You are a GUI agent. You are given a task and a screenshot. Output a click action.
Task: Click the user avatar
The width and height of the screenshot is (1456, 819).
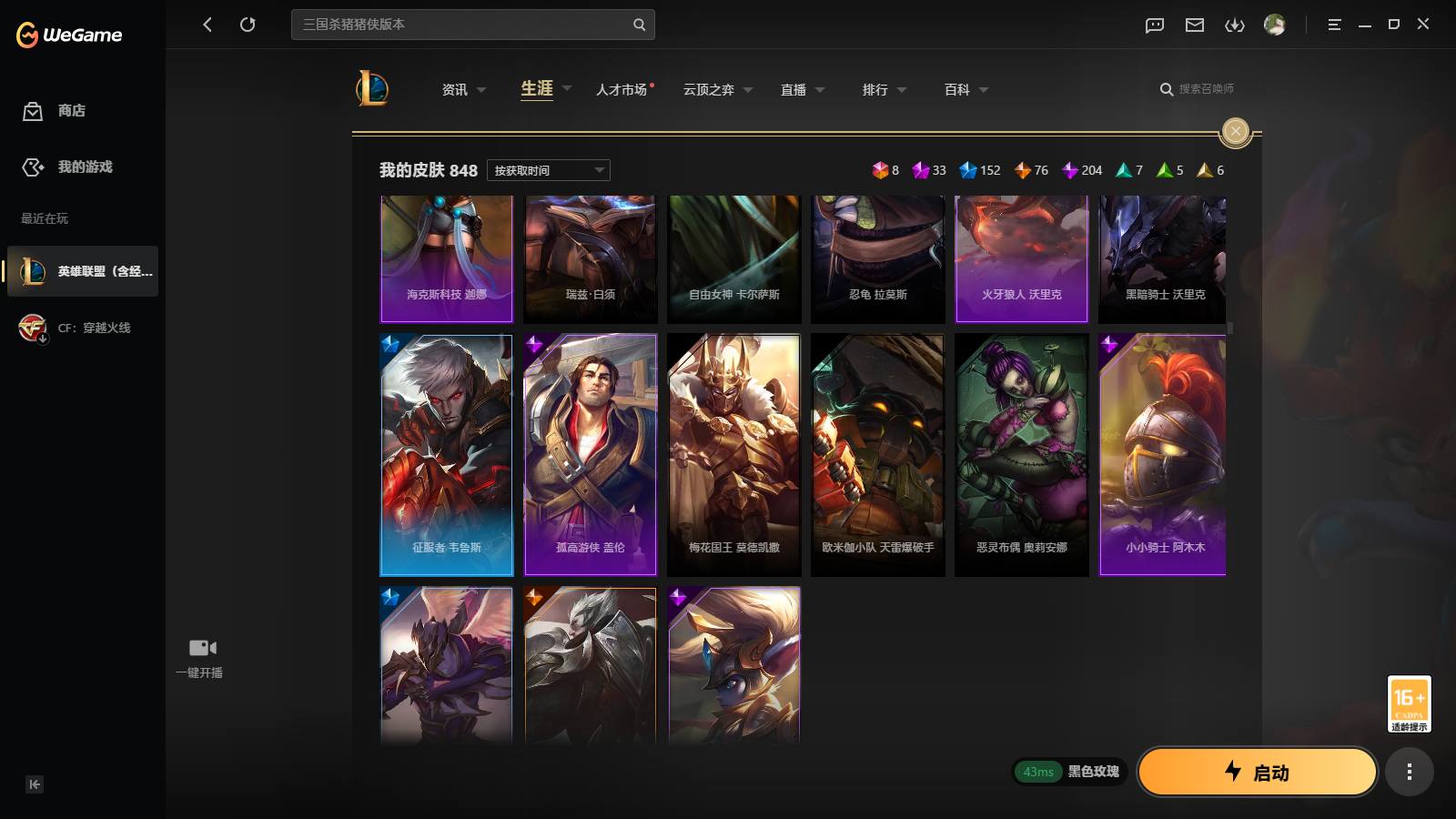(x=1275, y=25)
